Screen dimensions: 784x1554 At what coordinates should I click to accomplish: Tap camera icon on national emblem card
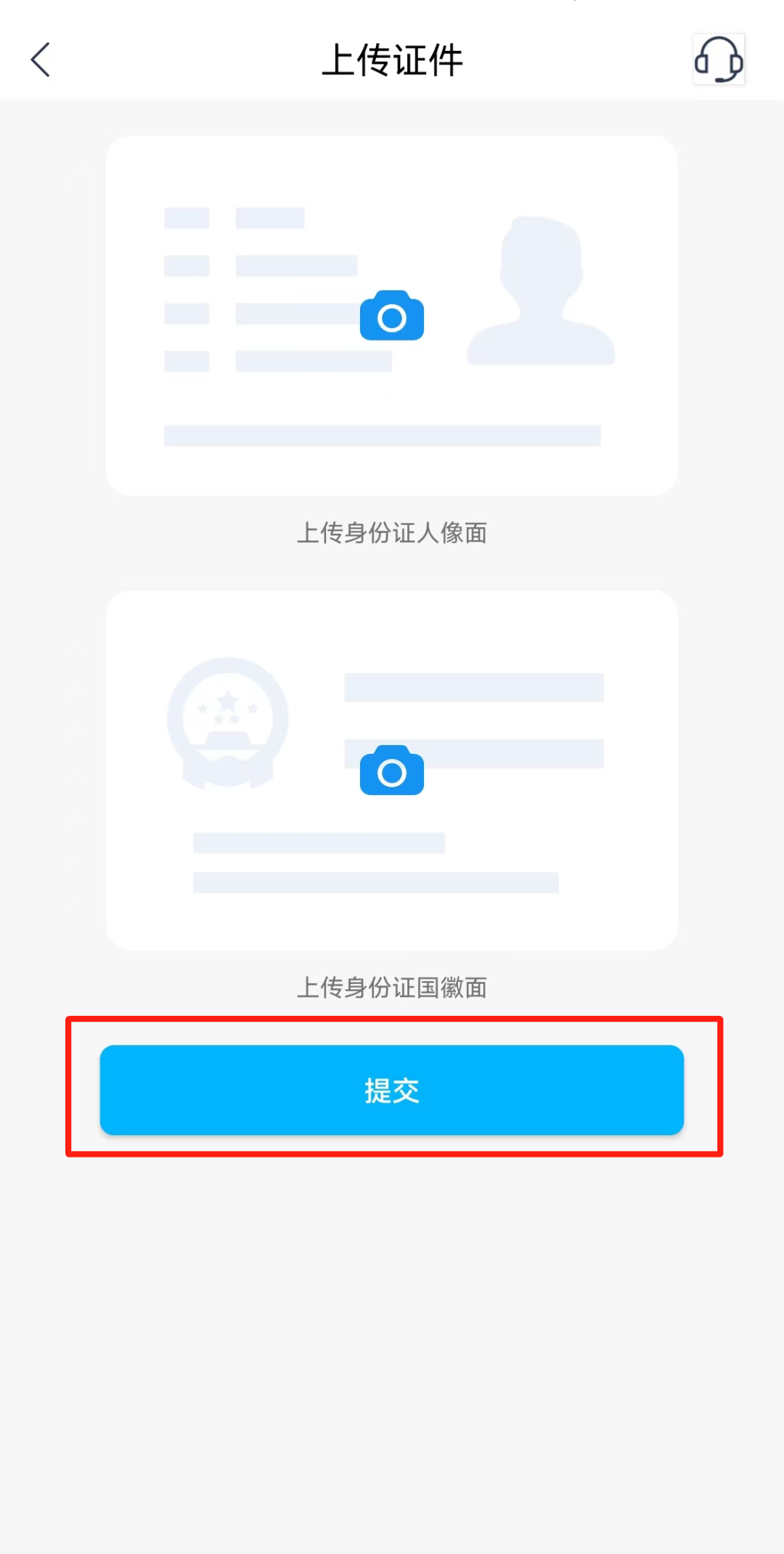click(392, 770)
